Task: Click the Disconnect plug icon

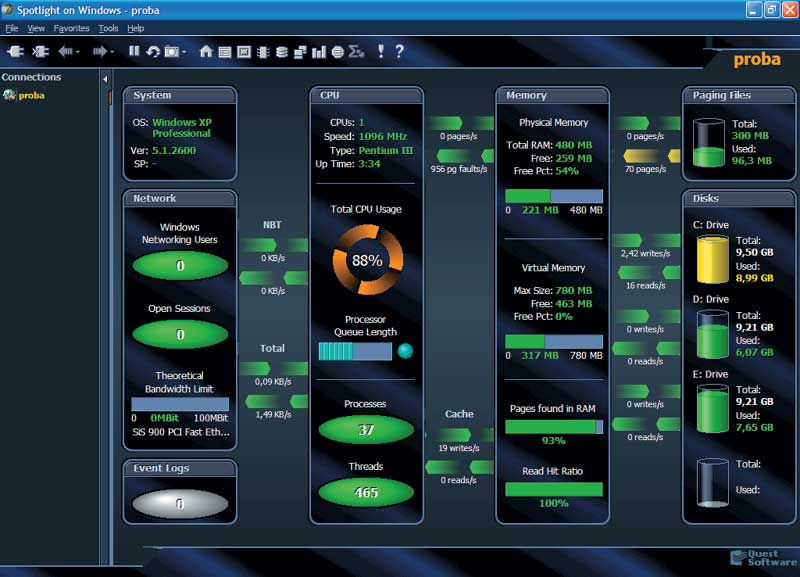Action: [40, 52]
